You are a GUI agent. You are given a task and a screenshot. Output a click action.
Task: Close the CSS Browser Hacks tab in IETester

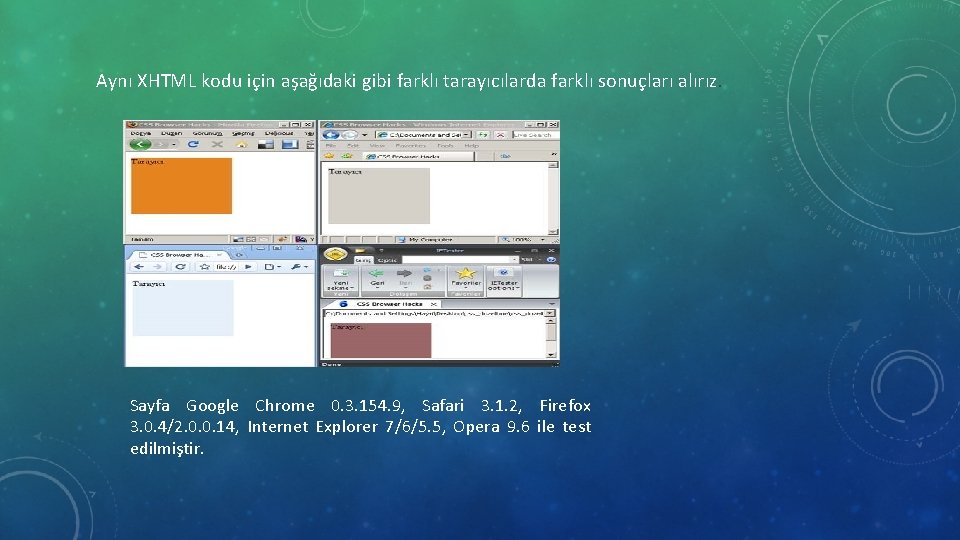click(433, 304)
